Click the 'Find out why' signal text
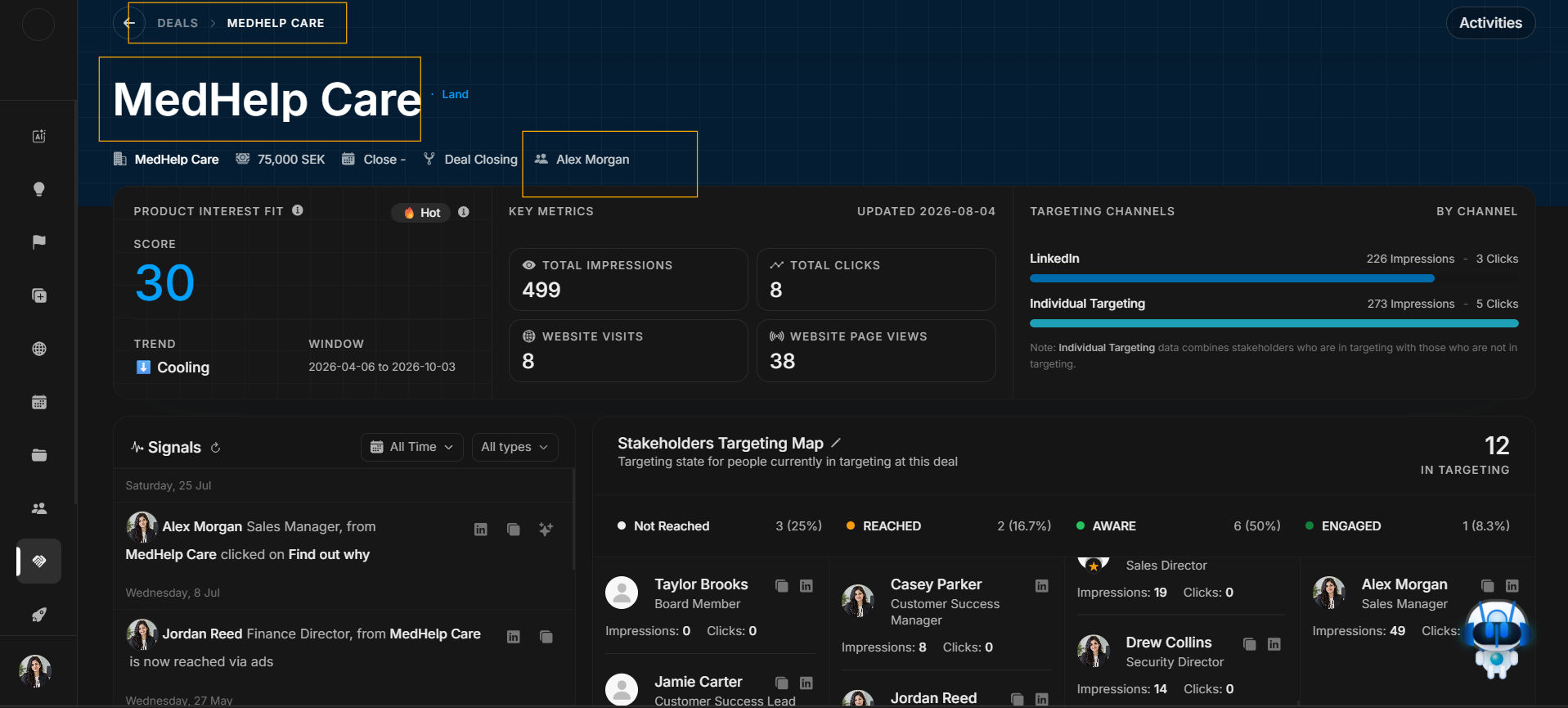The image size is (1568, 708). pyautogui.click(x=329, y=555)
